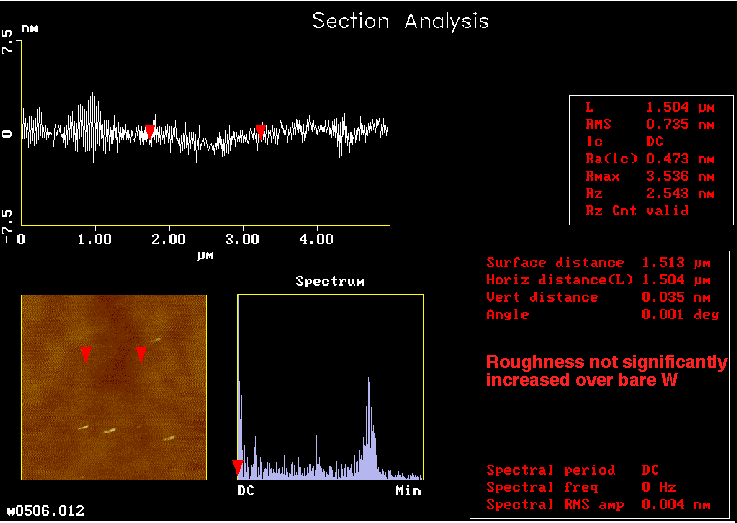Click the left red marker on section profile

click(x=150, y=133)
